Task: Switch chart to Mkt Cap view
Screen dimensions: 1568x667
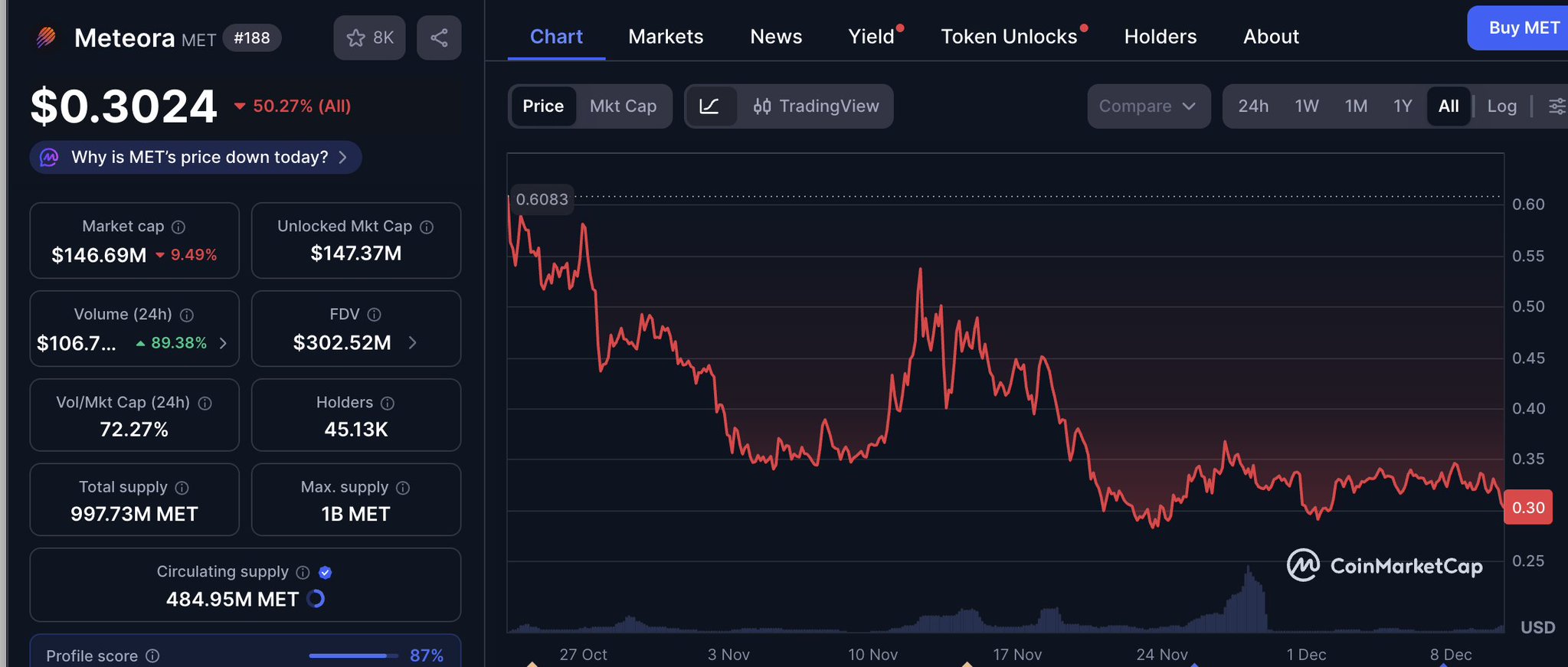Action: [x=623, y=106]
